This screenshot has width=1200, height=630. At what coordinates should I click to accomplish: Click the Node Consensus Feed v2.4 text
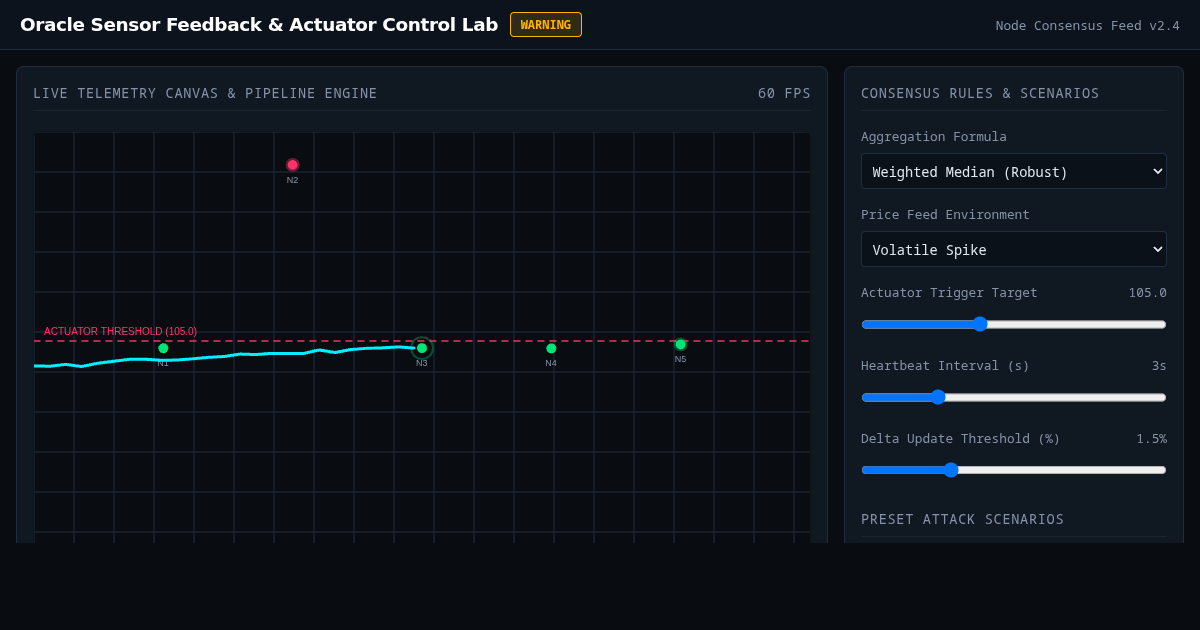pos(1087,25)
